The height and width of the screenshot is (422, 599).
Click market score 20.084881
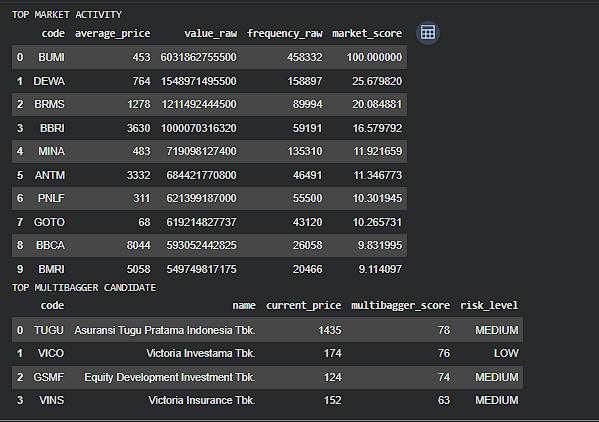pyautogui.click(x=377, y=104)
